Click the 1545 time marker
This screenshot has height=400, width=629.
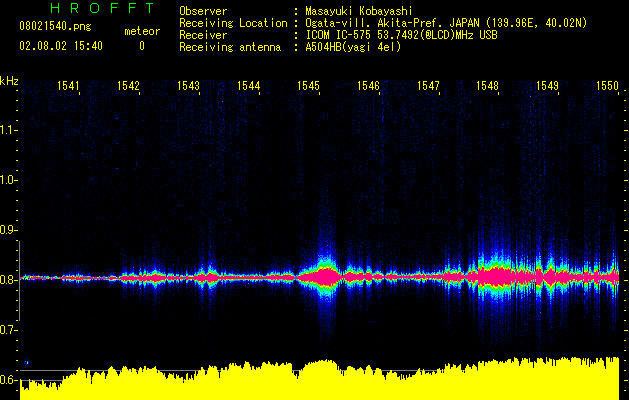tap(308, 86)
